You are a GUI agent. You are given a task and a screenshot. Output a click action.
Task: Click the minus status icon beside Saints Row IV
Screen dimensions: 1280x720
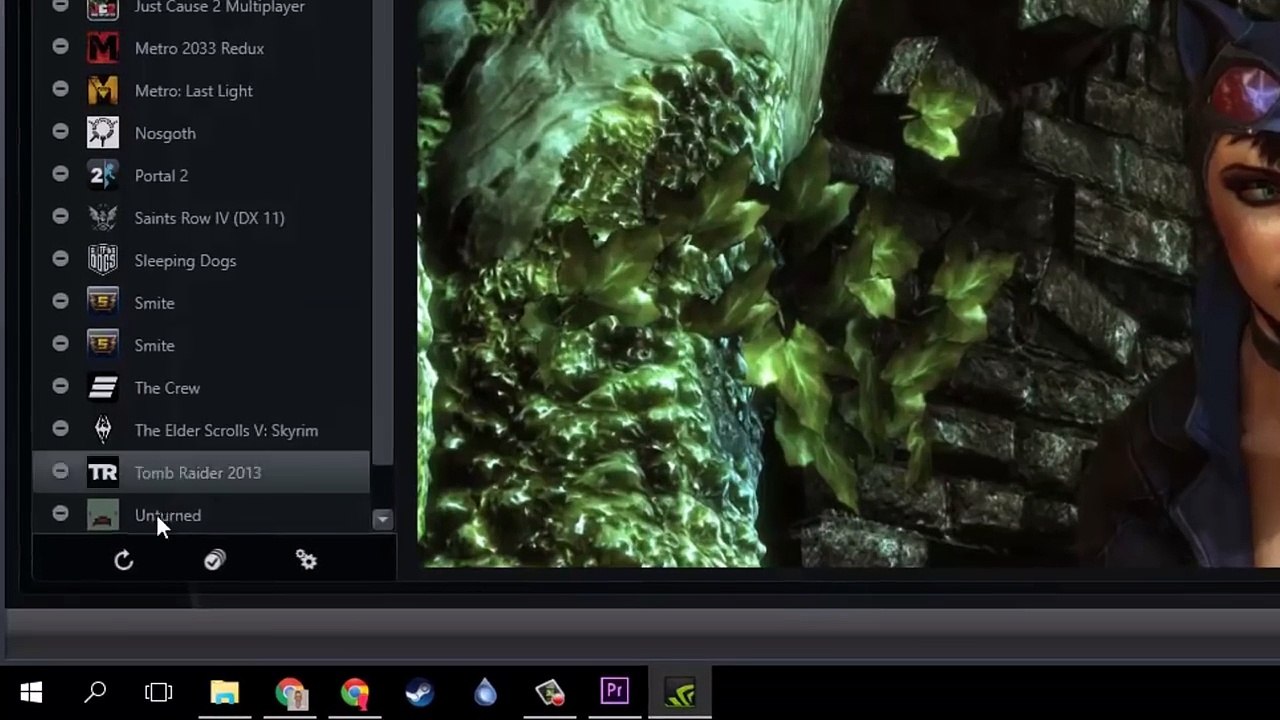click(x=60, y=216)
